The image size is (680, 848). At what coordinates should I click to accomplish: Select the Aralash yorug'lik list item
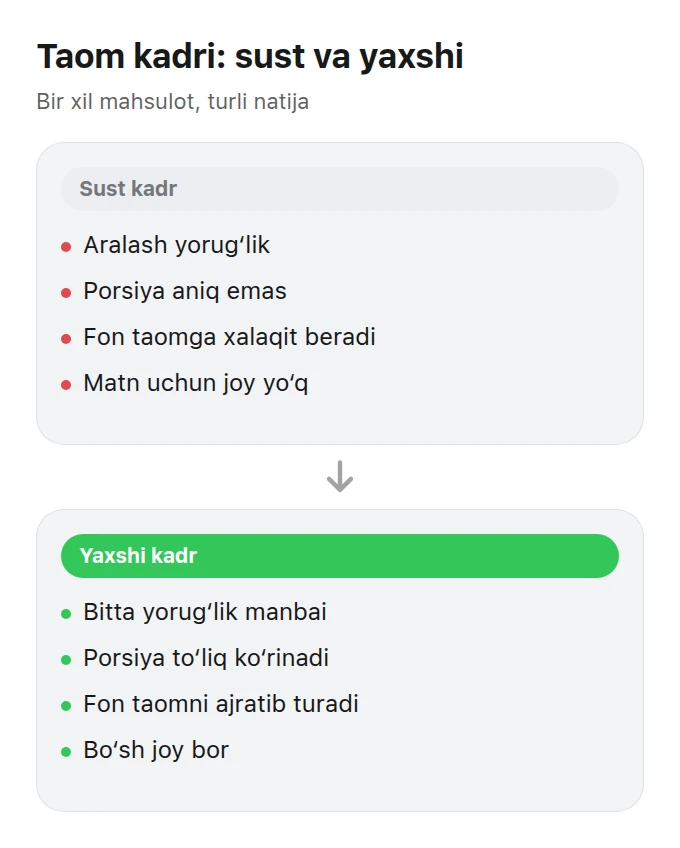pos(176,245)
